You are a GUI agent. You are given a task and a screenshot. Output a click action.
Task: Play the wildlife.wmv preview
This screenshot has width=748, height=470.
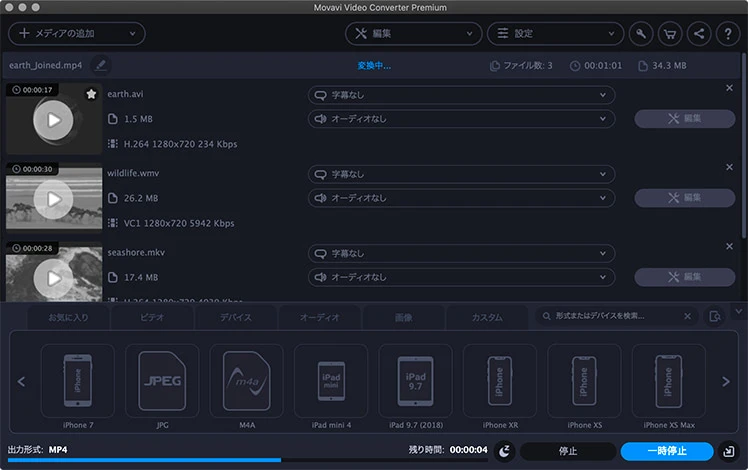click(53, 199)
